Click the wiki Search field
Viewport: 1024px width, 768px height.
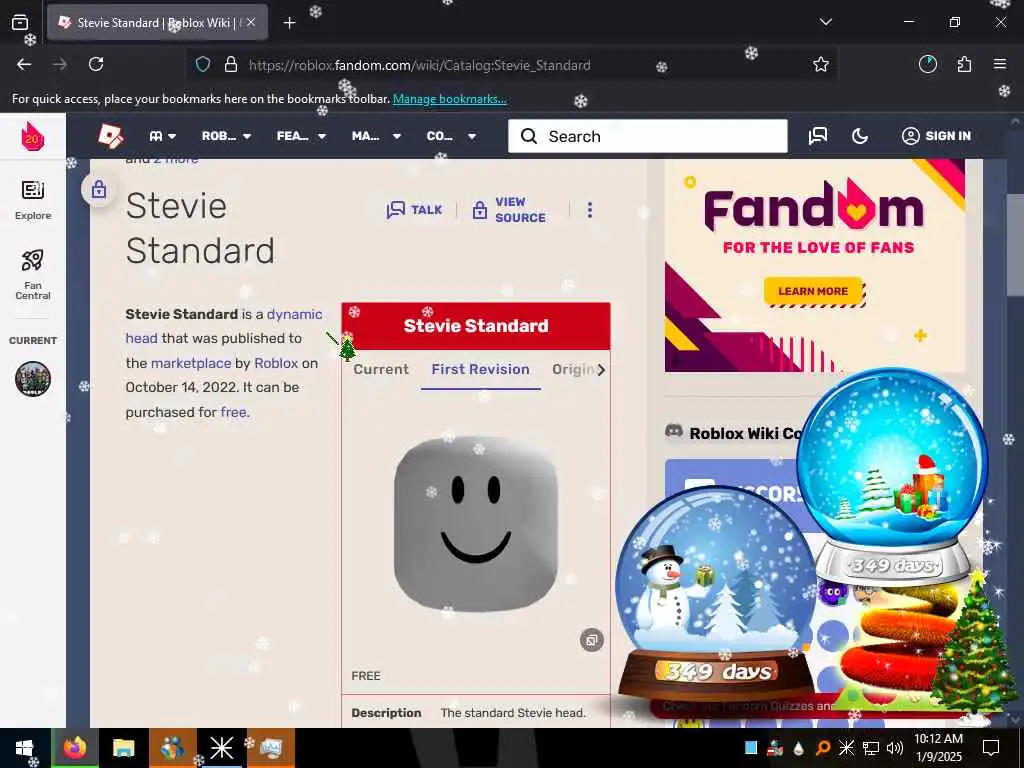(x=648, y=136)
